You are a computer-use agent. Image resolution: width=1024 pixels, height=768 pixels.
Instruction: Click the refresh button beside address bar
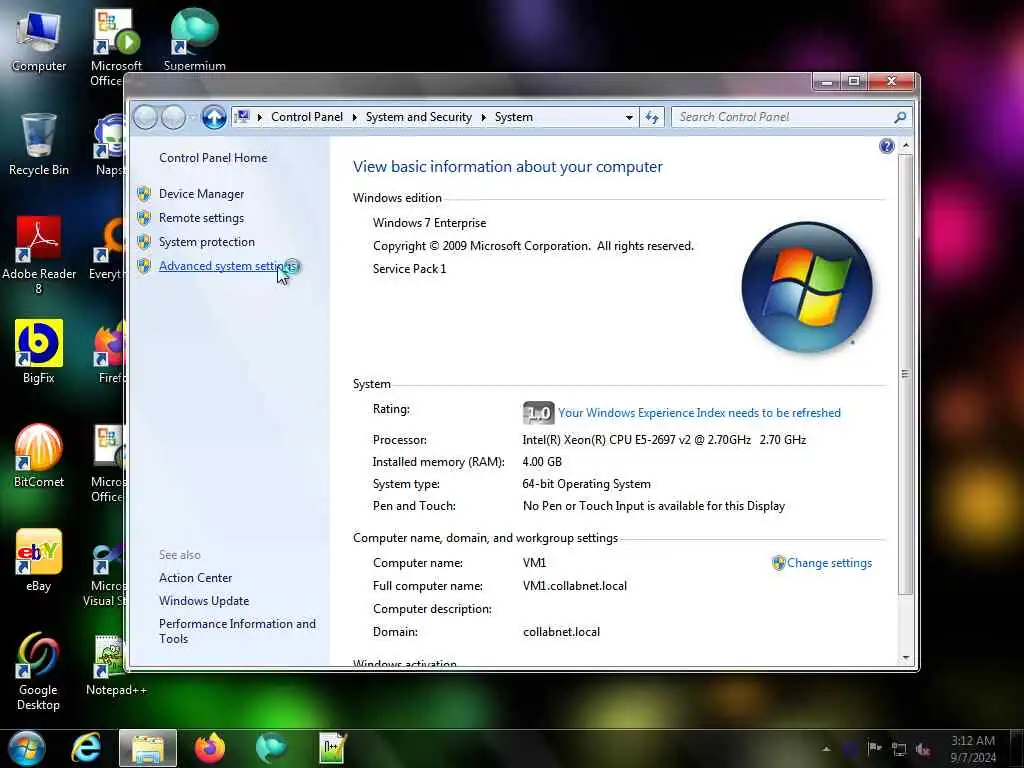(652, 117)
